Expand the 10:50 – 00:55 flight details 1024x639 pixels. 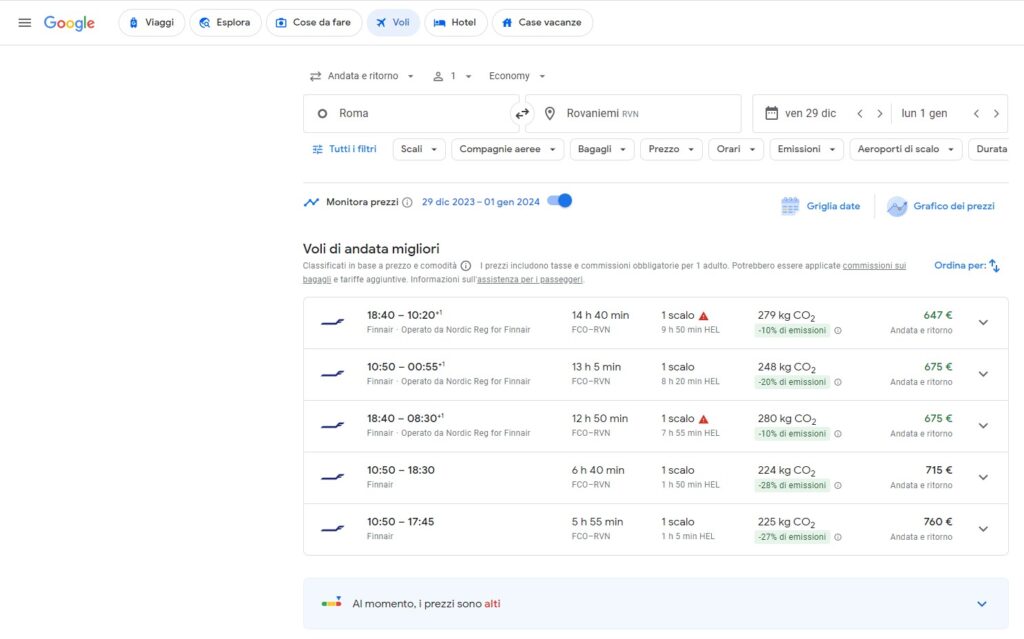(x=983, y=374)
